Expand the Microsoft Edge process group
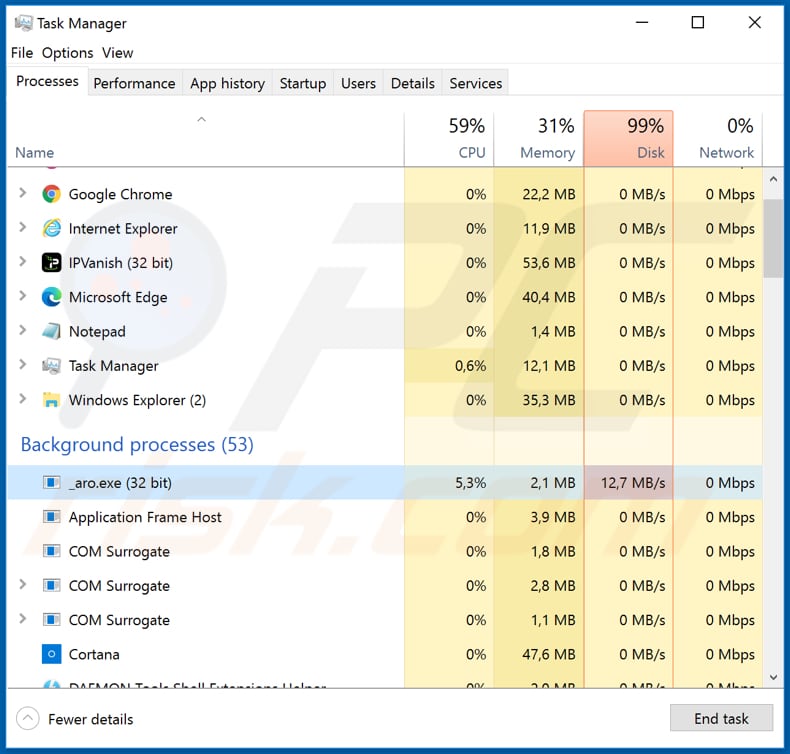Image resolution: width=790 pixels, height=754 pixels. pos(22,296)
